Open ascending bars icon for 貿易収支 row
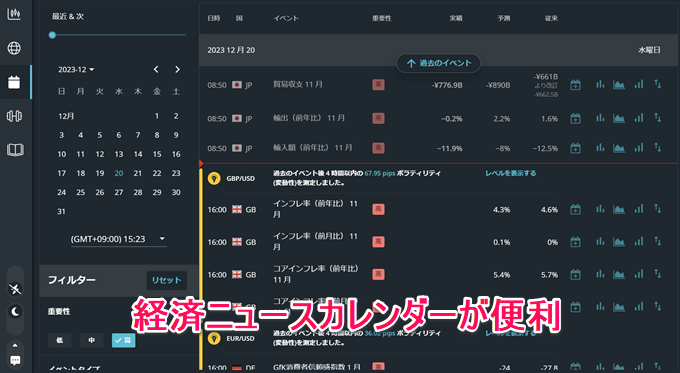Screen dimensions: 680x373 (638, 84)
